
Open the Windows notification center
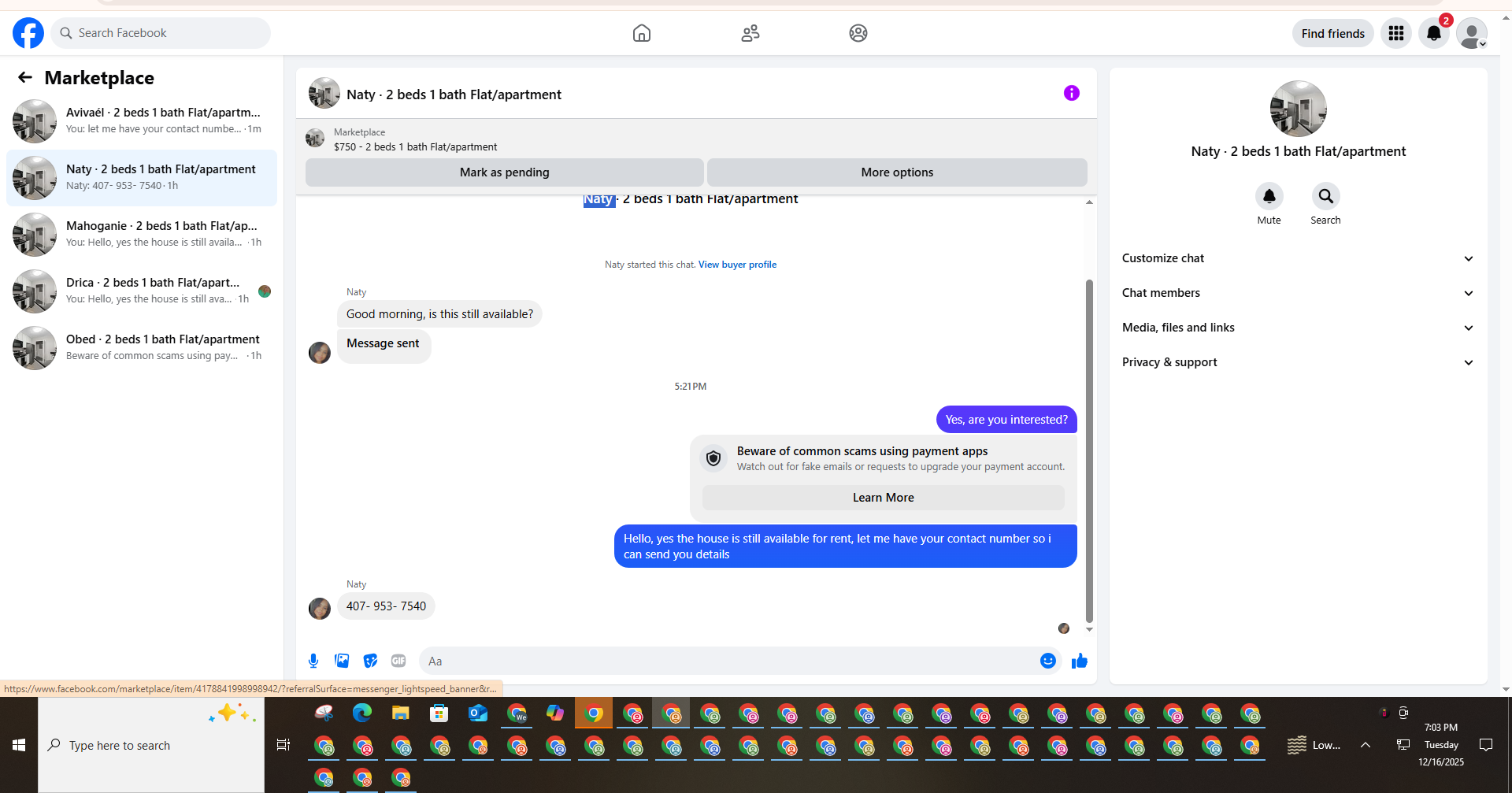(x=1486, y=745)
